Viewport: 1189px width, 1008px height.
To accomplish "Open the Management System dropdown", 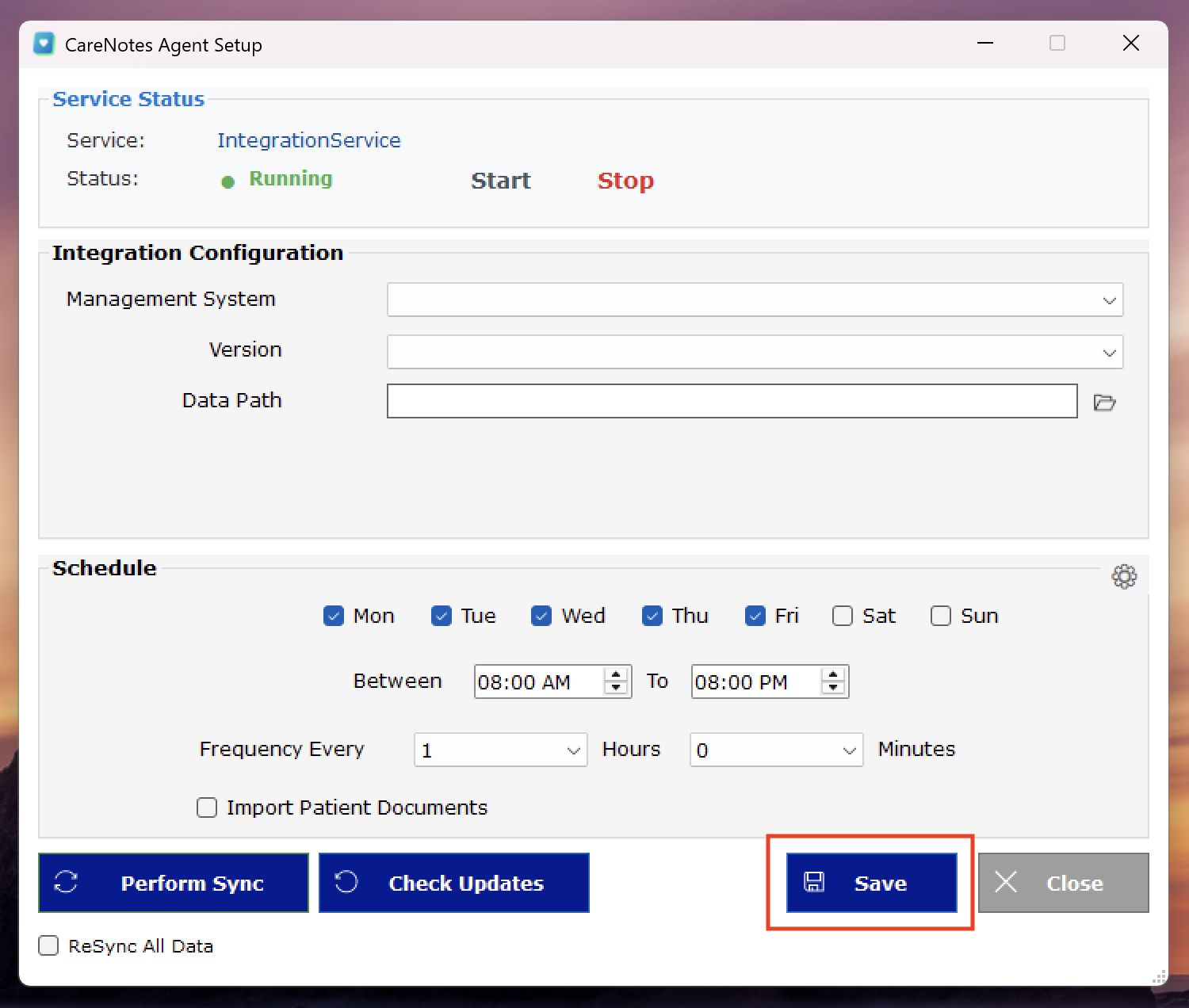I will (755, 300).
